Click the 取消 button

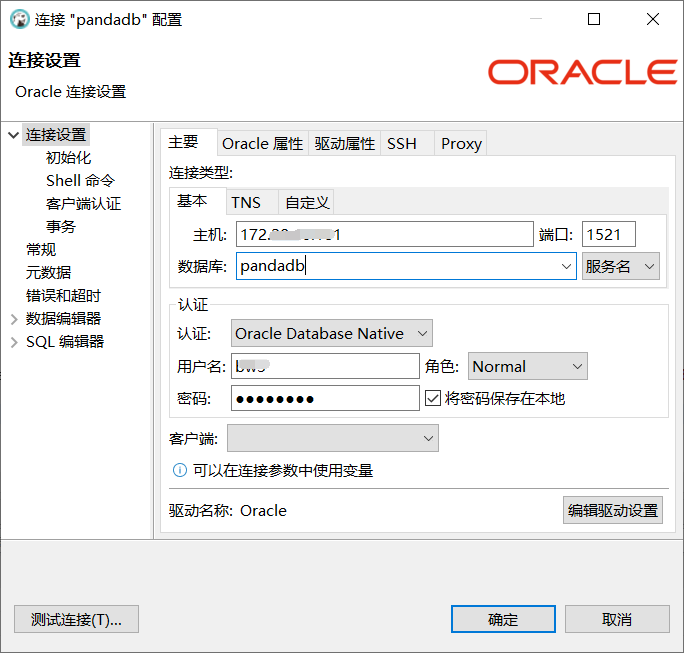(x=617, y=619)
